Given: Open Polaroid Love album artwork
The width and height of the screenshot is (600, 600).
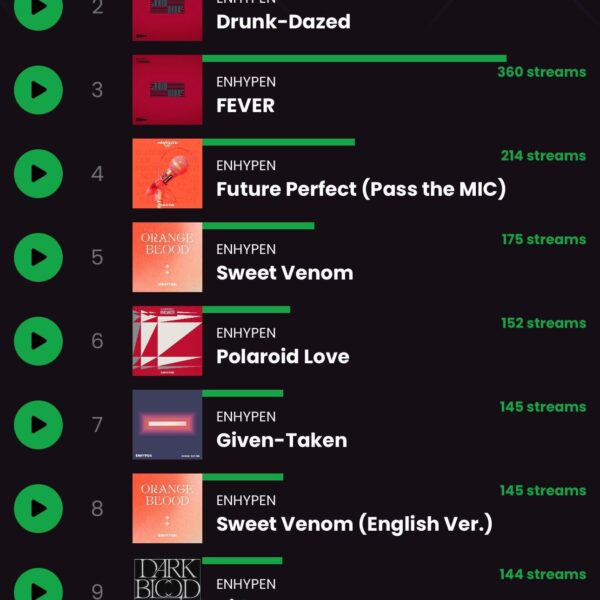Looking at the screenshot, I should 167,341.
